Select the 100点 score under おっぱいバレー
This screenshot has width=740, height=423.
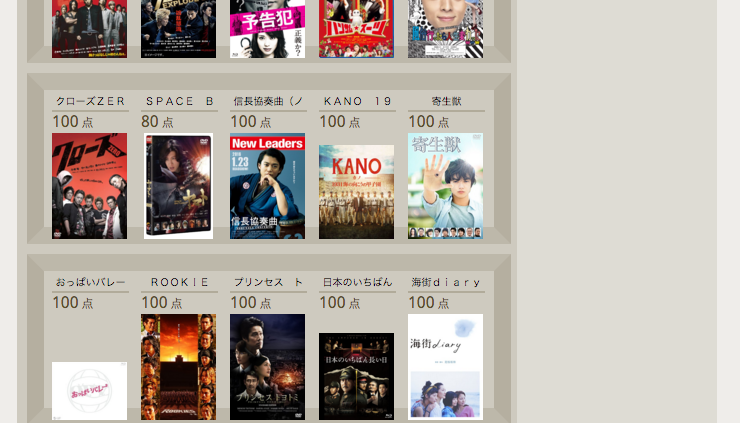pyautogui.click(x=73, y=303)
